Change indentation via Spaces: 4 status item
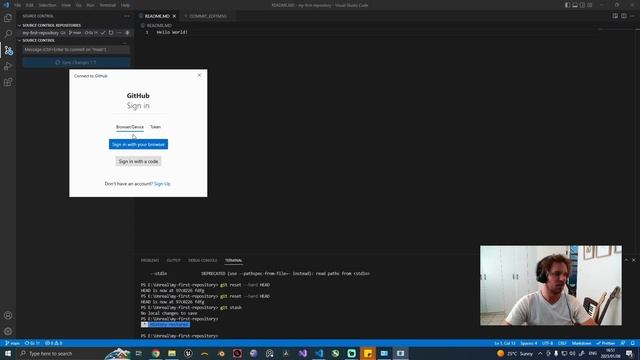Image resolution: width=640 pixels, height=360 pixels. (529, 343)
